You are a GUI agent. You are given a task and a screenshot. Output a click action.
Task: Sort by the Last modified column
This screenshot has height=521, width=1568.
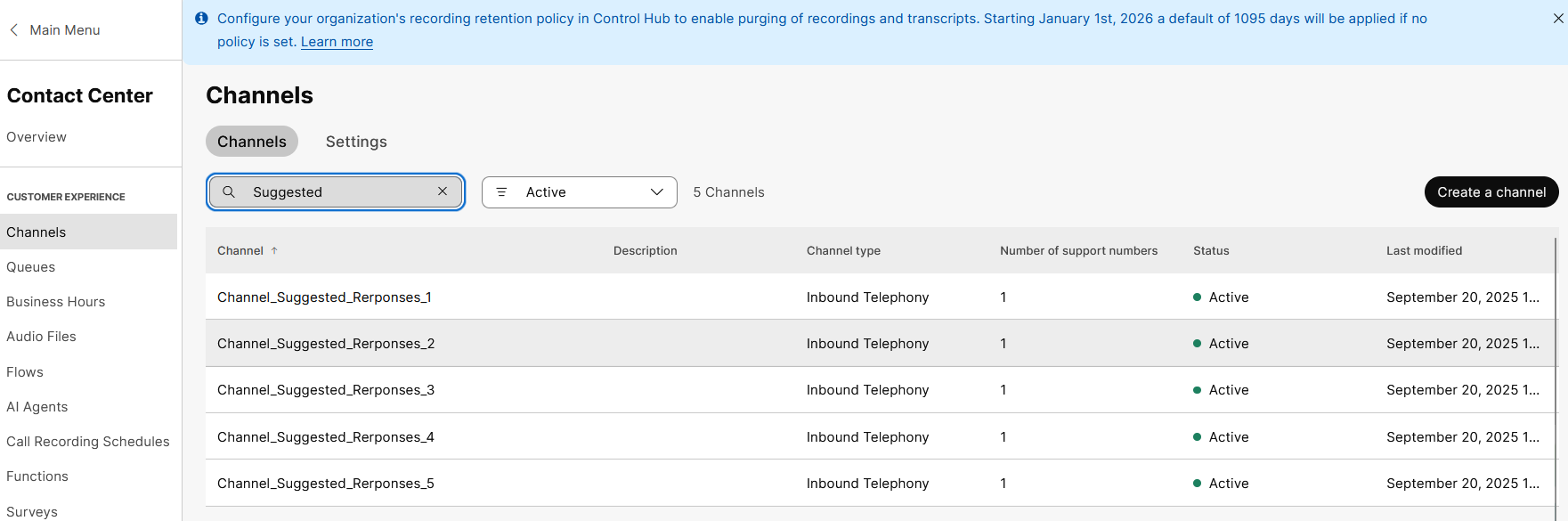tap(1424, 251)
